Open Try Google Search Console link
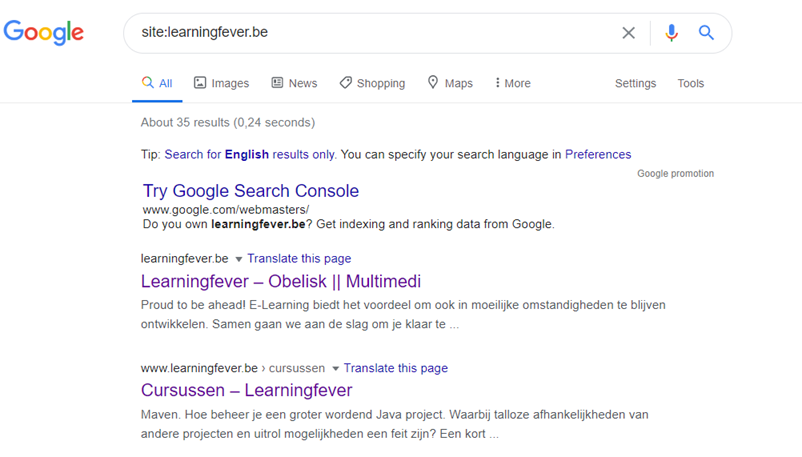This screenshot has height=457, width=802. (251, 190)
